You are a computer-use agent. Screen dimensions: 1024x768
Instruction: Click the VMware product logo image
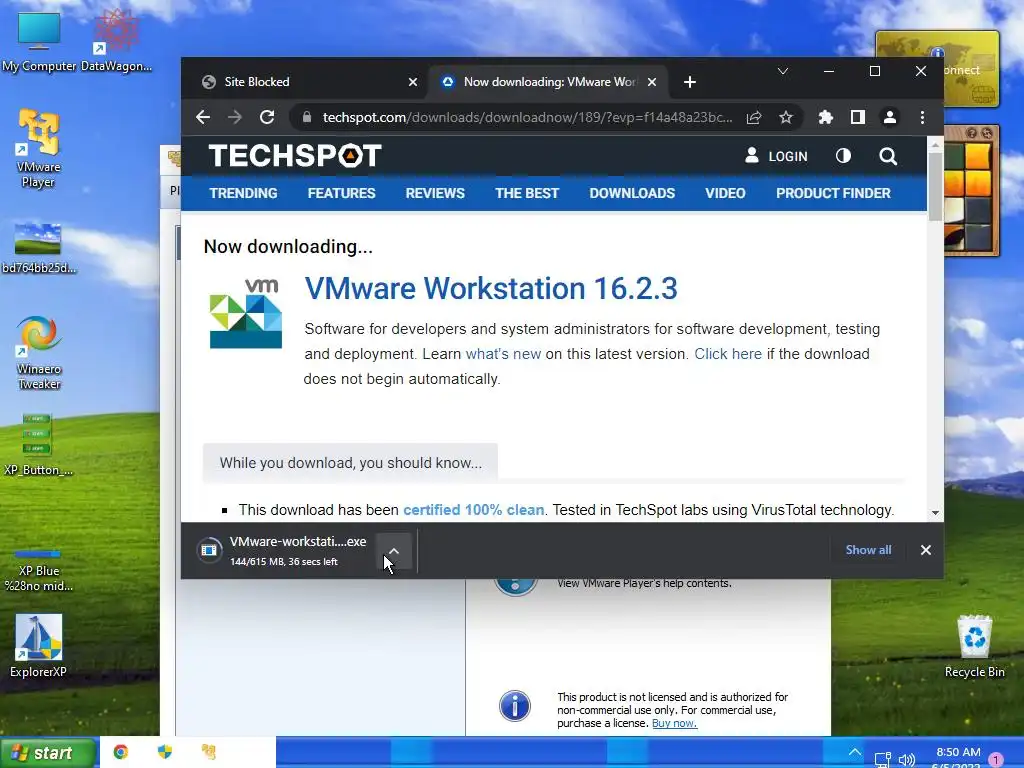tap(246, 313)
